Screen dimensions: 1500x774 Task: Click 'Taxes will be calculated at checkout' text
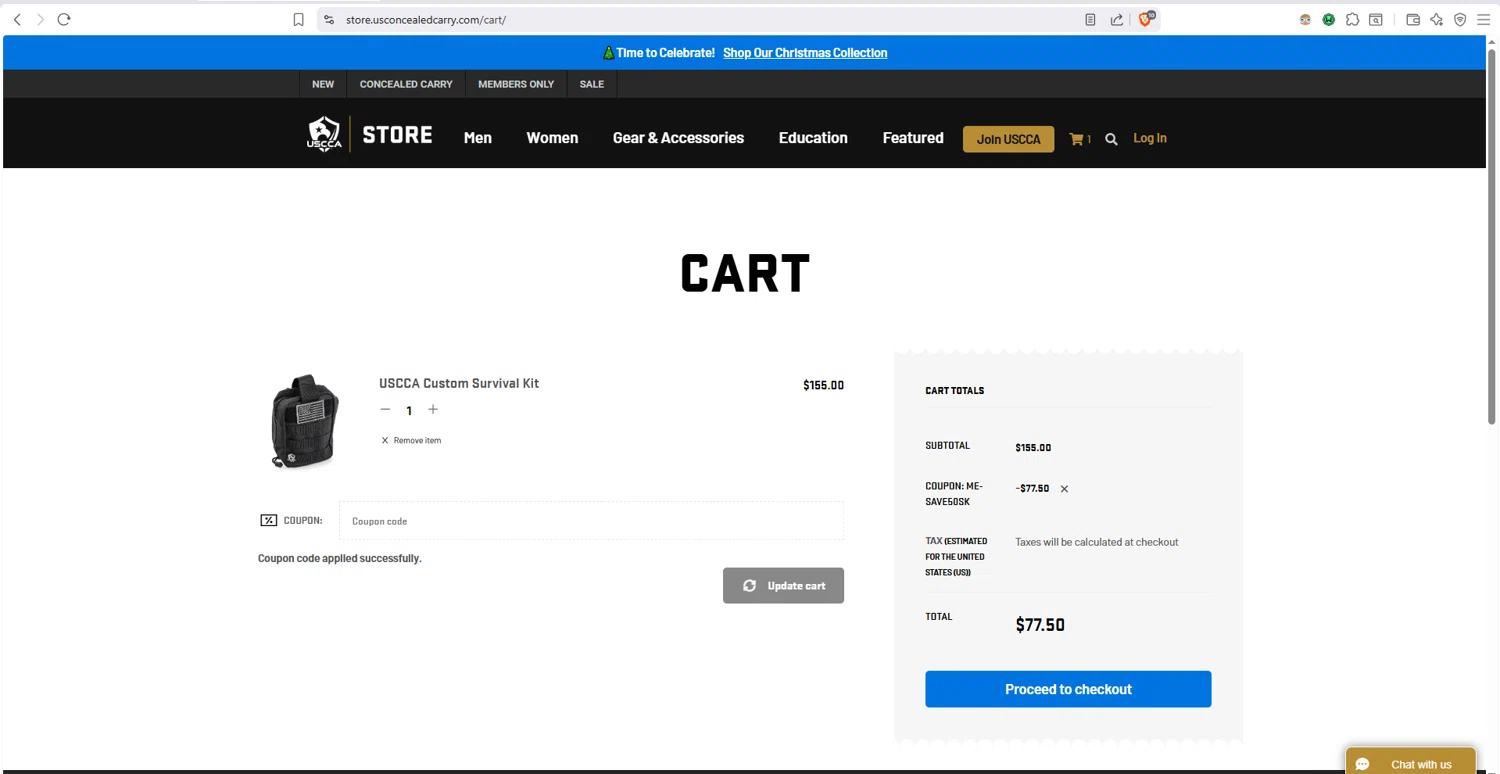[x=1097, y=542]
